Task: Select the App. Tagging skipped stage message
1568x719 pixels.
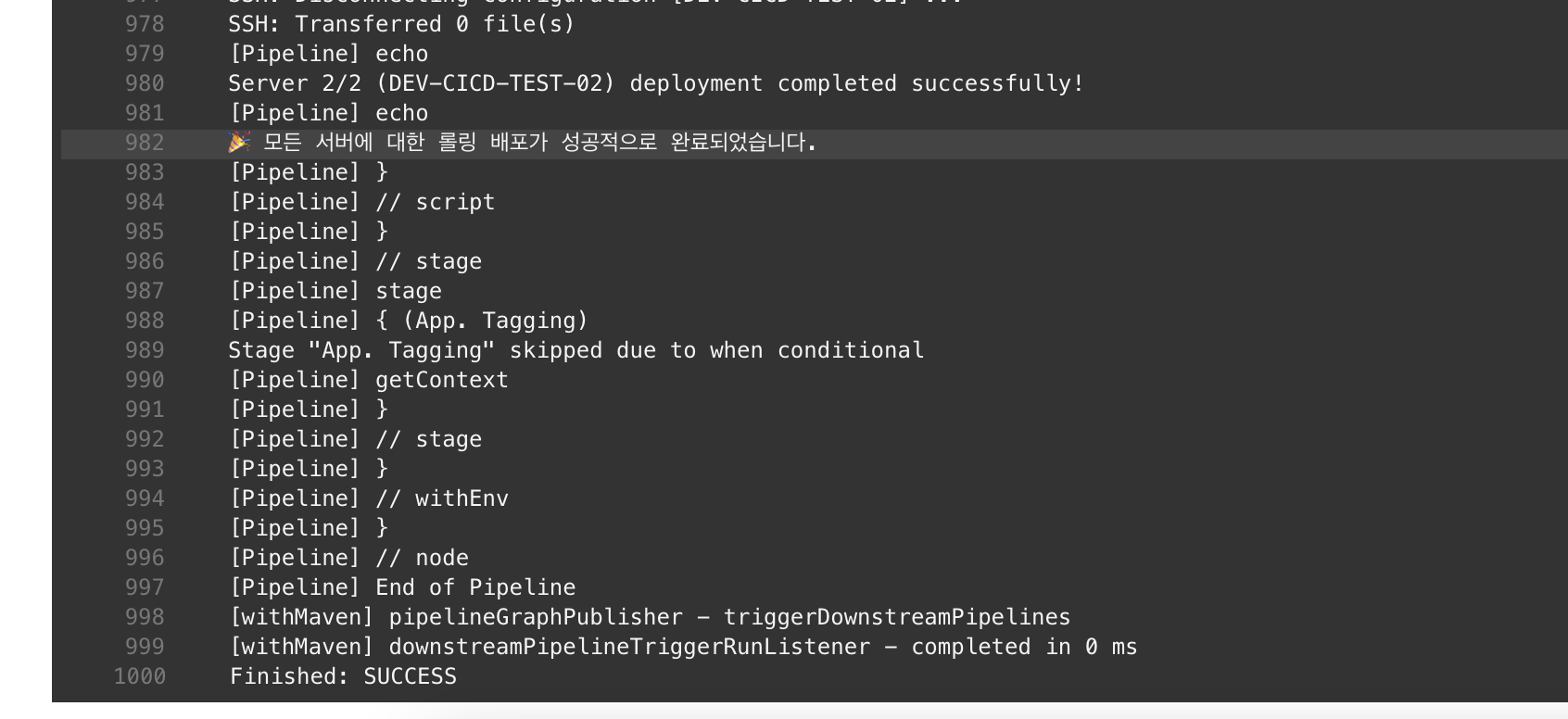Action: point(576,350)
